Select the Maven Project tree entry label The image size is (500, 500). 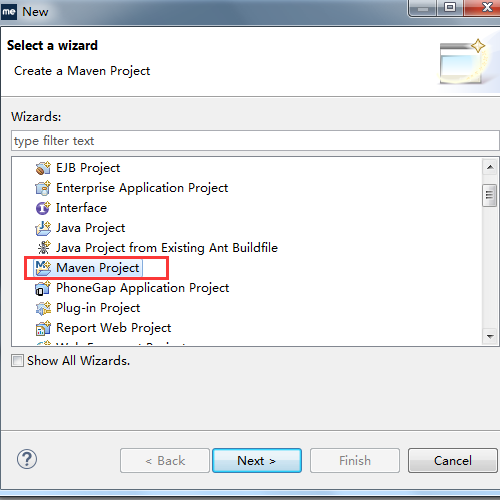[98, 268]
